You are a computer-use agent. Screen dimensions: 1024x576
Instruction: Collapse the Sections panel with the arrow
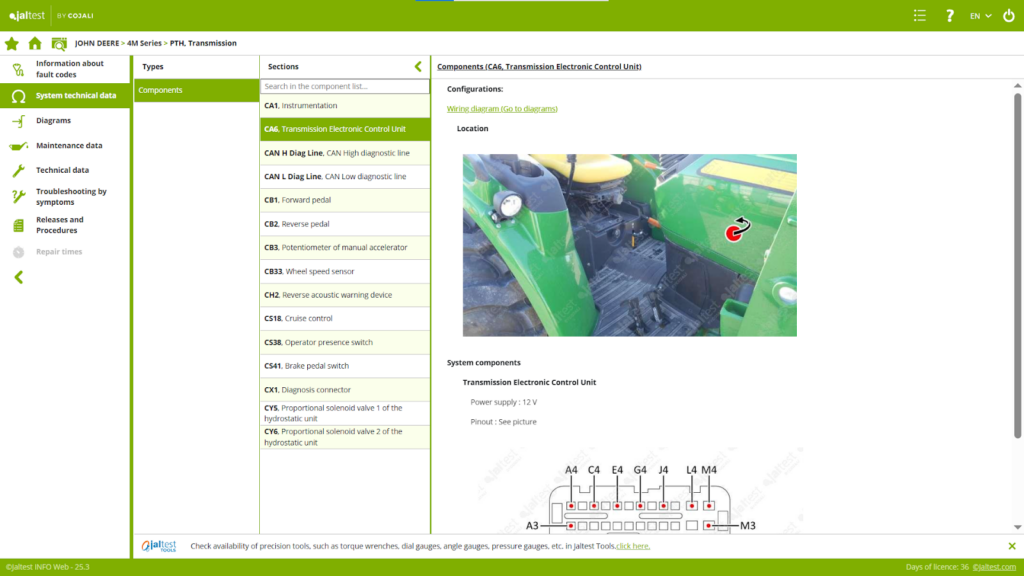418,67
